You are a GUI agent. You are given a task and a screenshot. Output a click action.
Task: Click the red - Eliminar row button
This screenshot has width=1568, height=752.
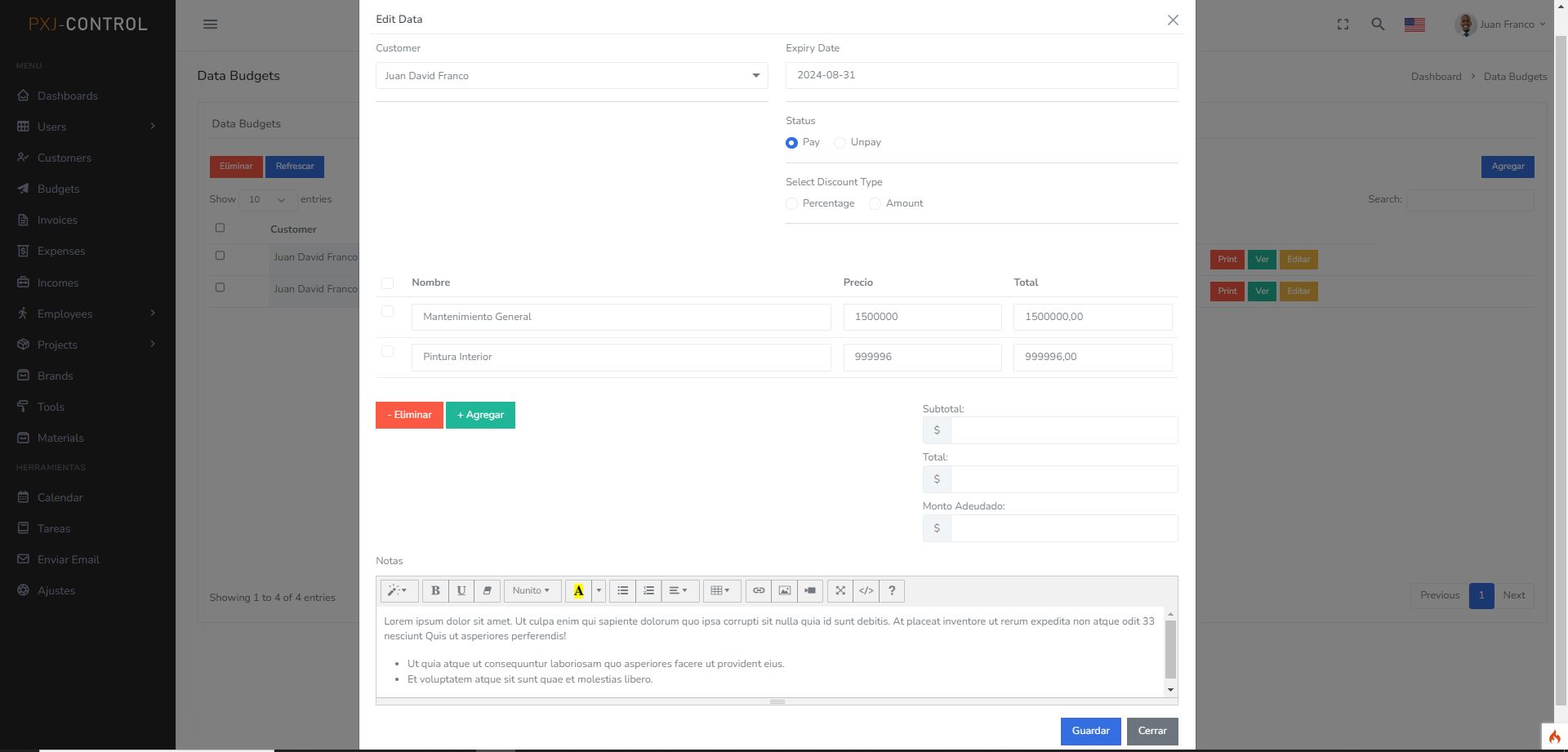[409, 415]
